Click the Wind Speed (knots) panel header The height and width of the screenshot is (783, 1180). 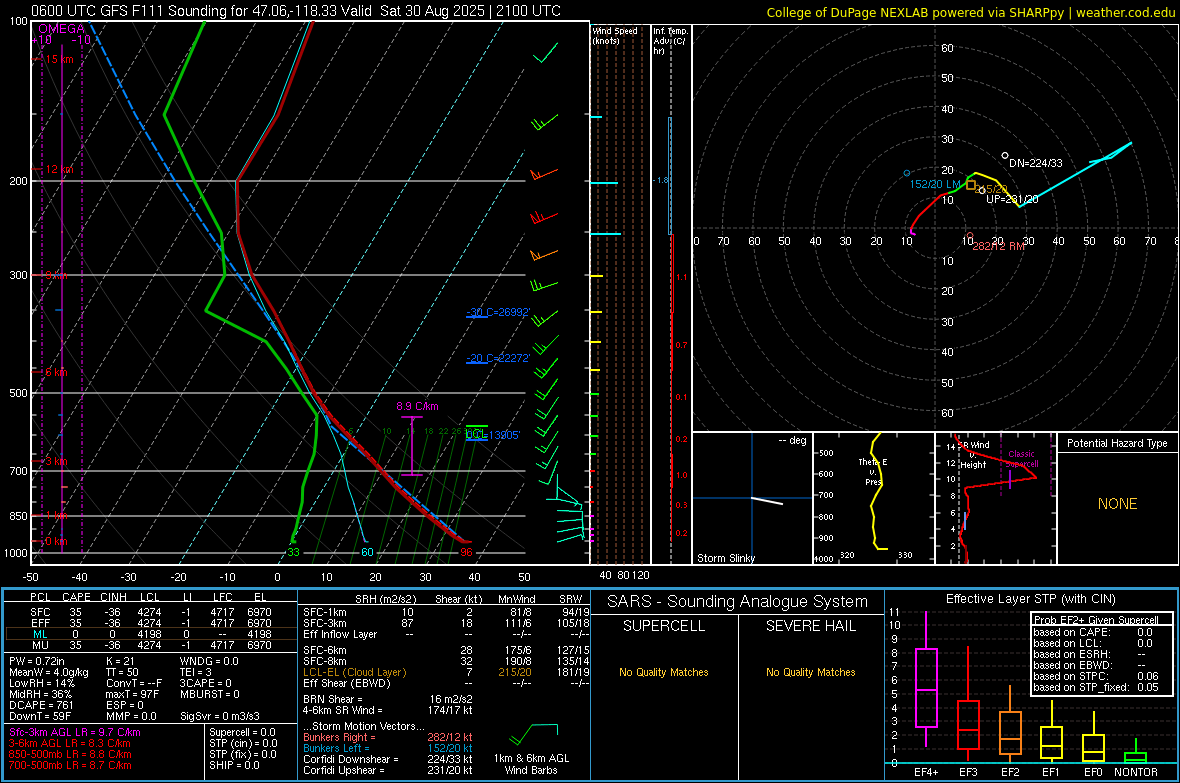coord(615,35)
